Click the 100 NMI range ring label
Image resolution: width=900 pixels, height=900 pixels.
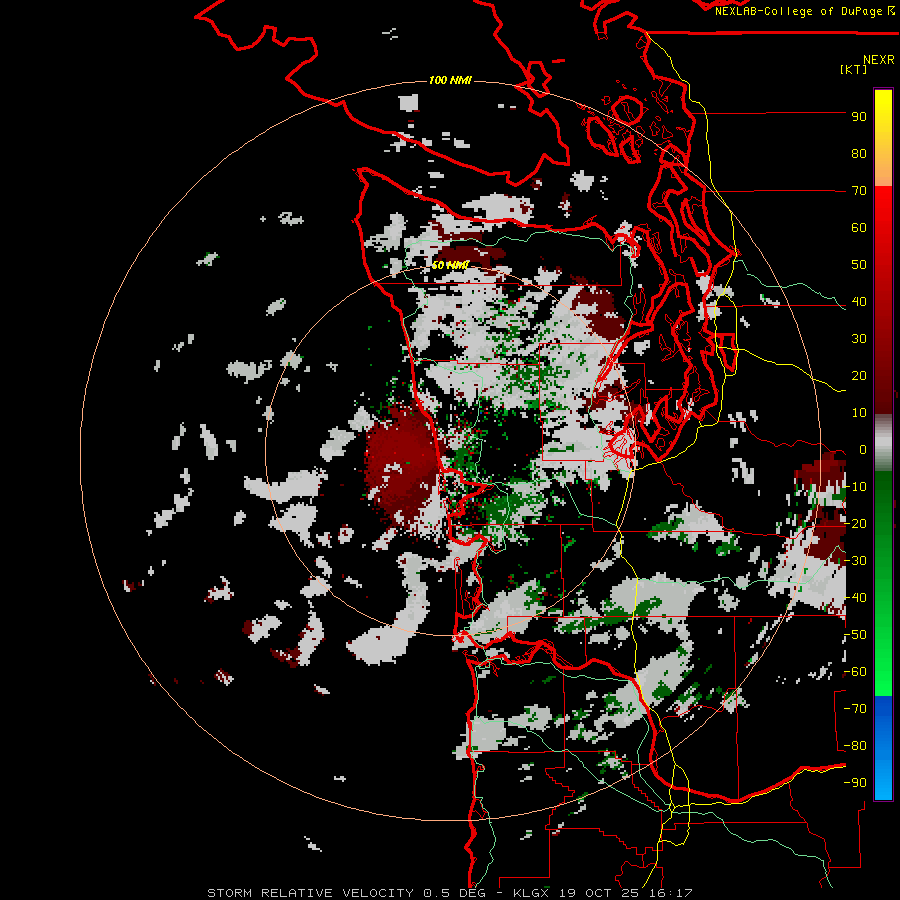[450, 80]
